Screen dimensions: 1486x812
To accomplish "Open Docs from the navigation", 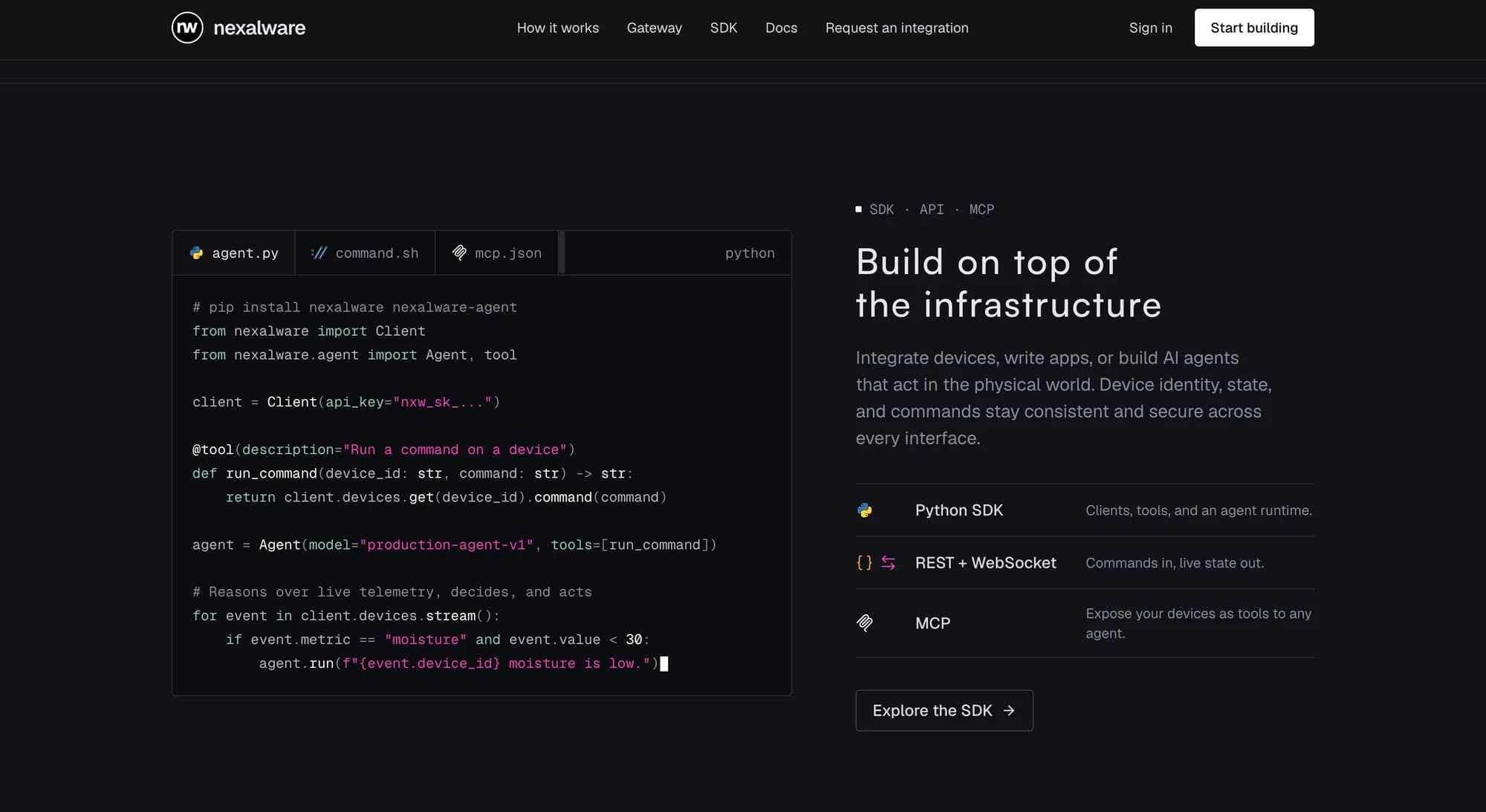I will [x=782, y=28].
